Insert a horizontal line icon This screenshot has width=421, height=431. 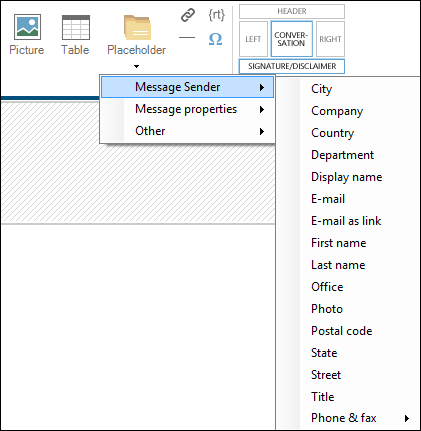coord(187,37)
